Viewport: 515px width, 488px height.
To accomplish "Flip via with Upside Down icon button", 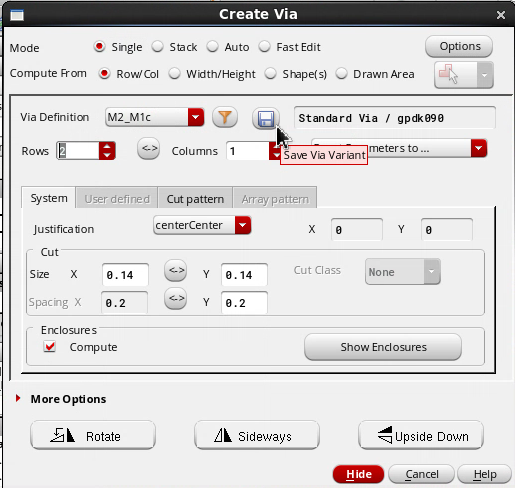I will coord(421,436).
